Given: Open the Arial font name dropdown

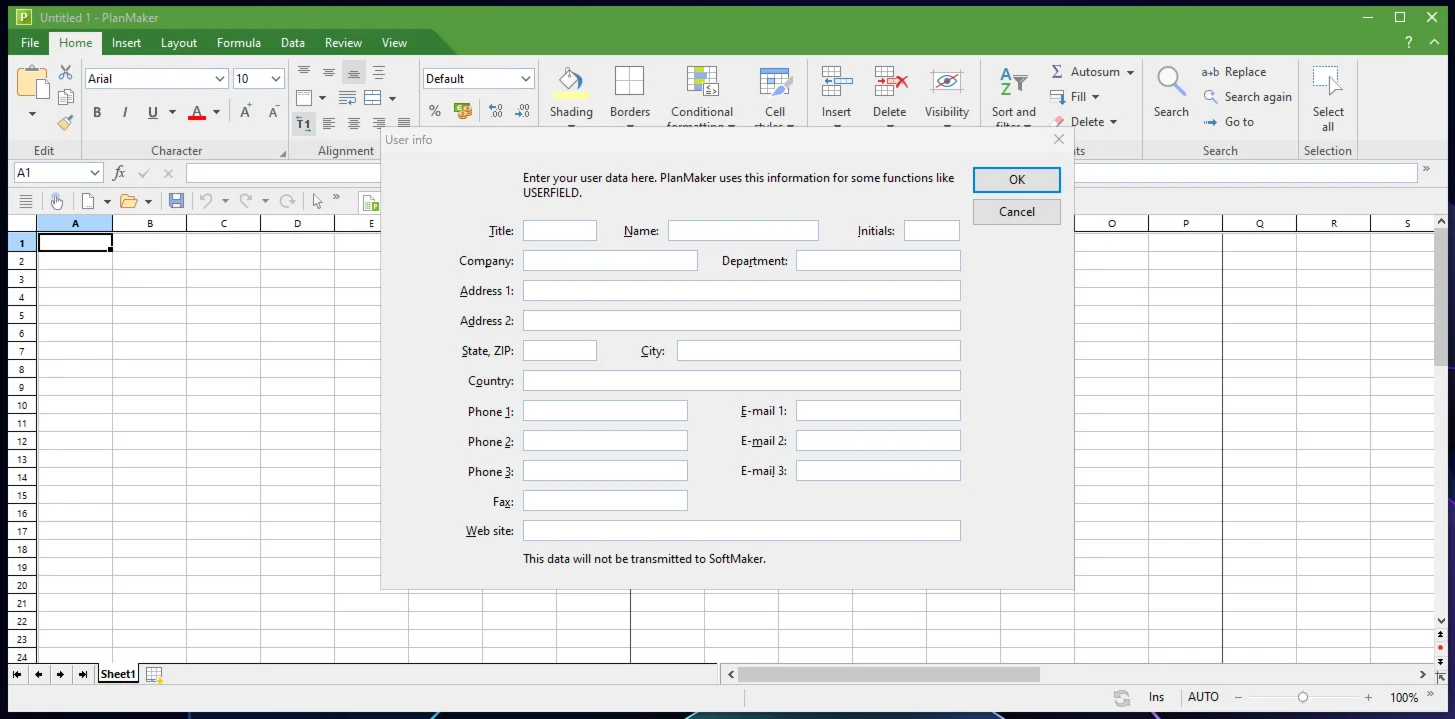Looking at the screenshot, I should click(x=220, y=79).
